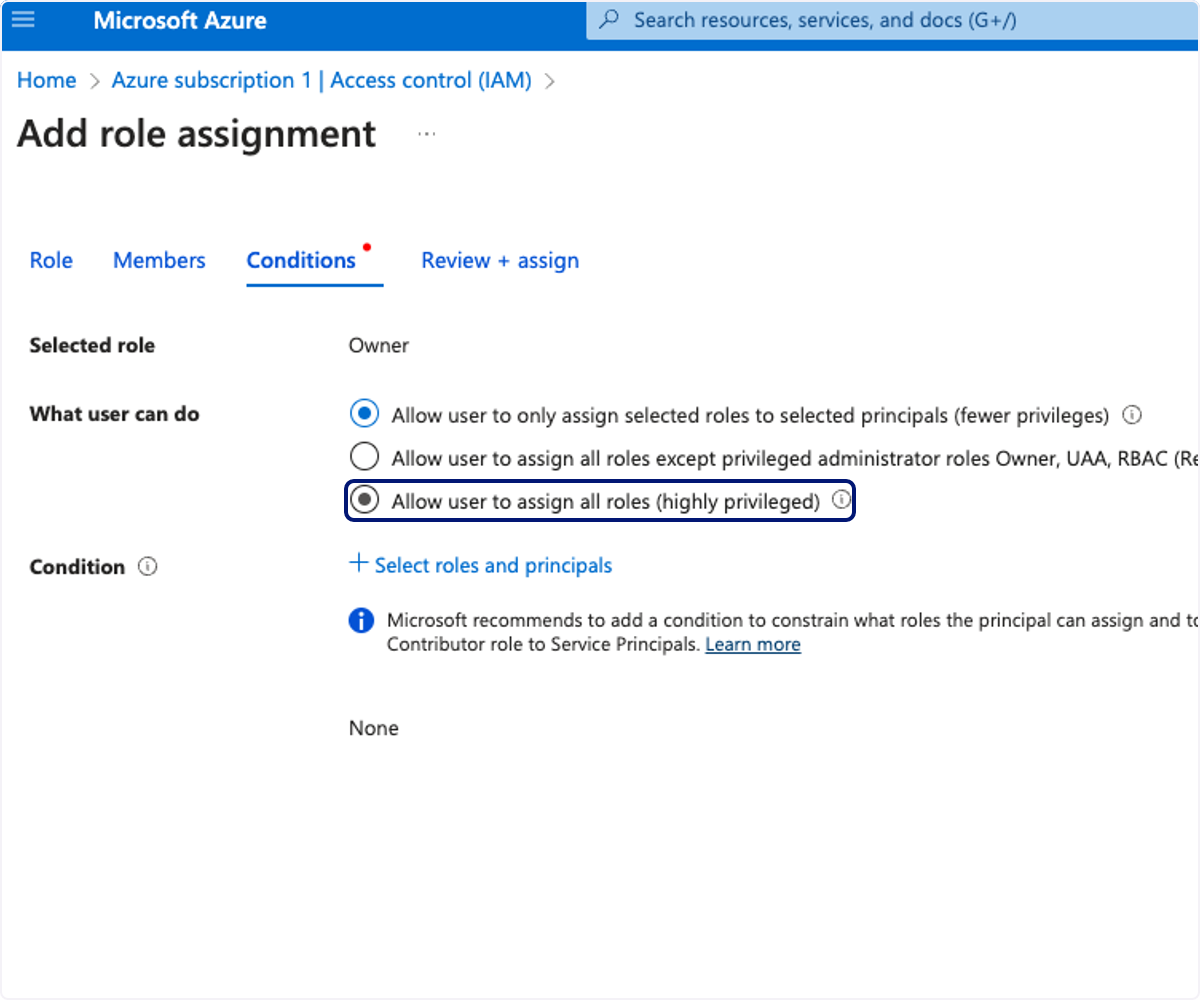Image resolution: width=1200 pixels, height=1000 pixels.
Task: Click the What user can do label
Action: pos(114,414)
